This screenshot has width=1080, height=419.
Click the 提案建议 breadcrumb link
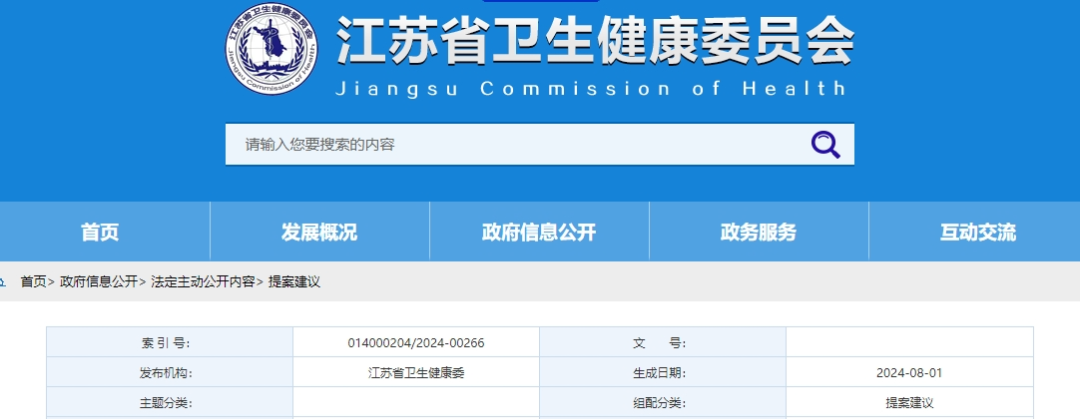click(x=294, y=282)
